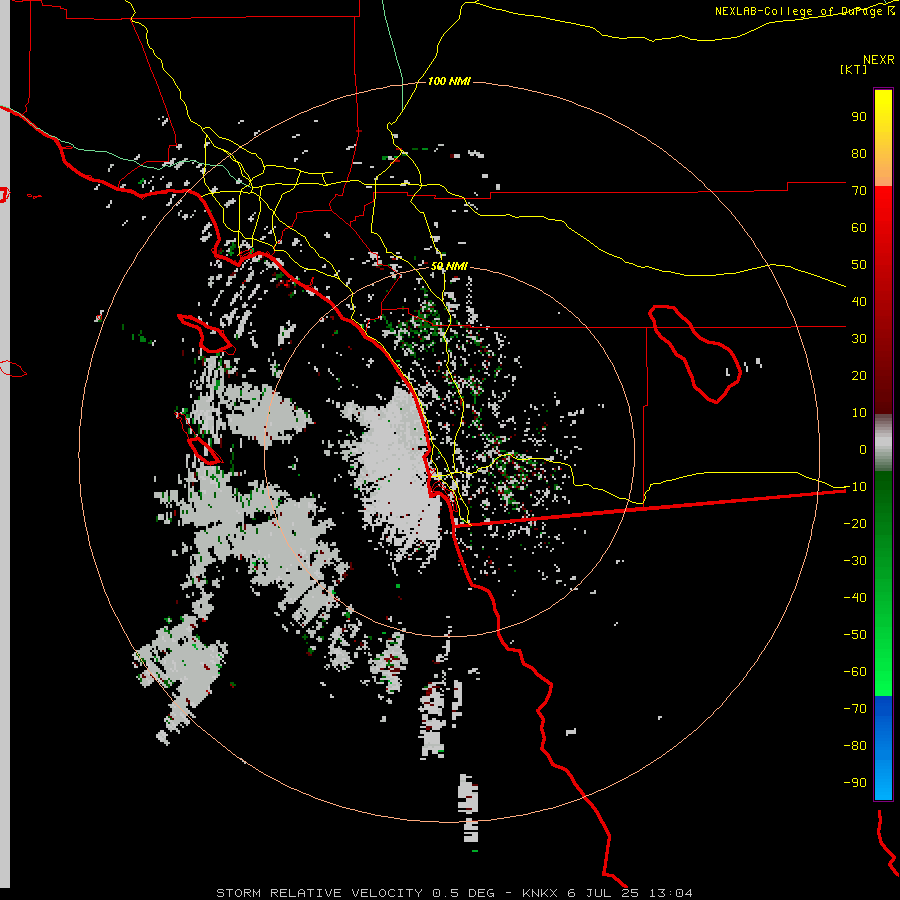This screenshot has height=900, width=900.
Task: Select the -40 knot scale label
Action: coord(855,598)
